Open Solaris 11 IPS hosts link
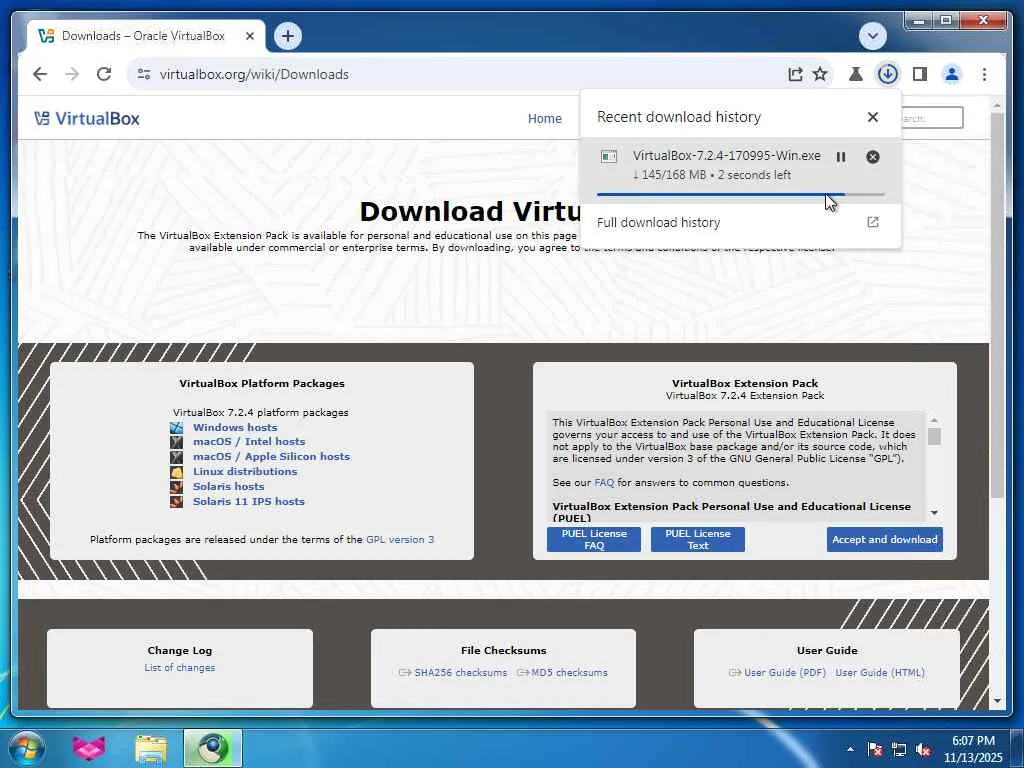1024x768 pixels. (249, 502)
